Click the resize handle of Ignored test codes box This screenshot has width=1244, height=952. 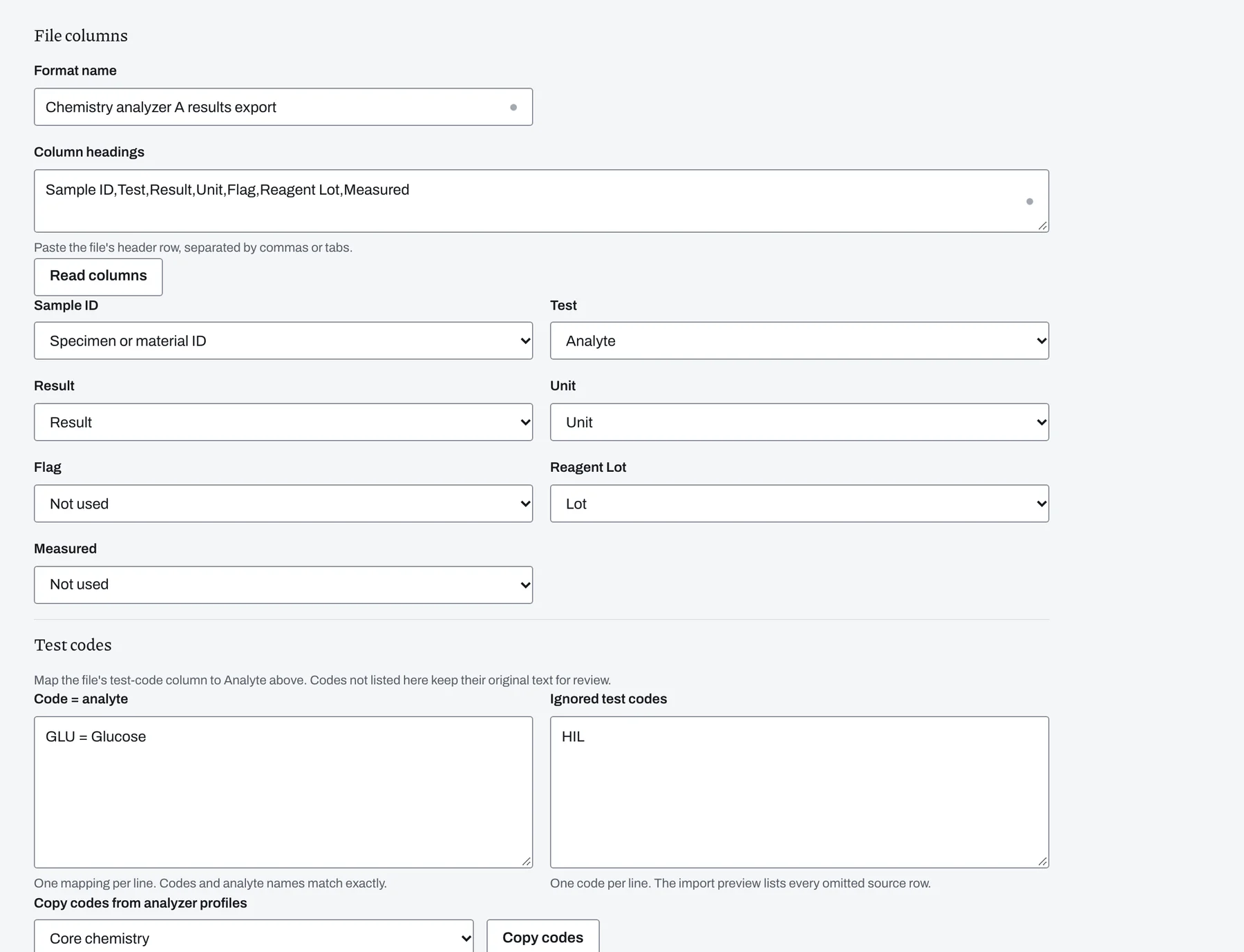pos(1042,861)
